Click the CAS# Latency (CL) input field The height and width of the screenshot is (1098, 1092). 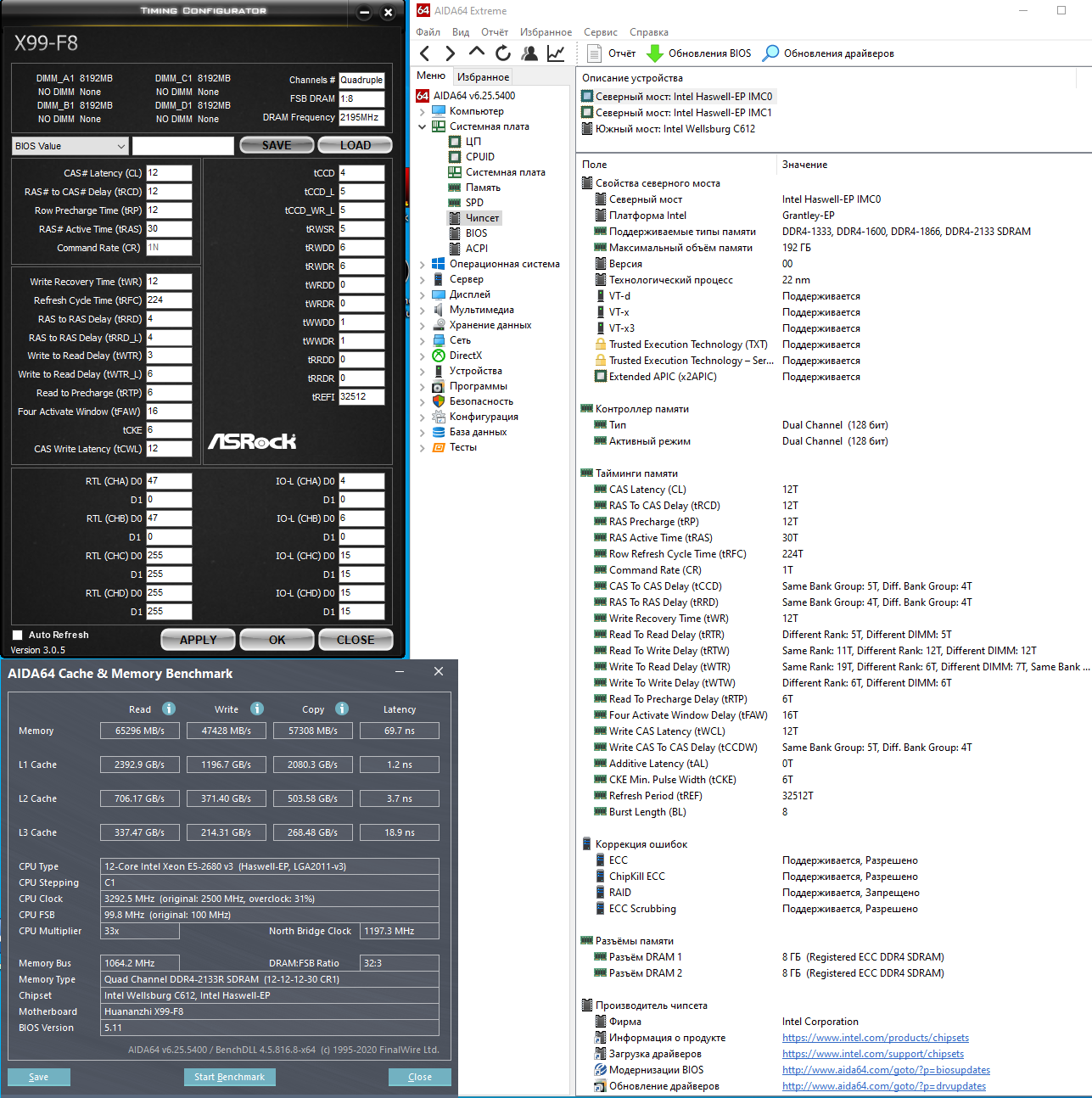tap(169, 173)
